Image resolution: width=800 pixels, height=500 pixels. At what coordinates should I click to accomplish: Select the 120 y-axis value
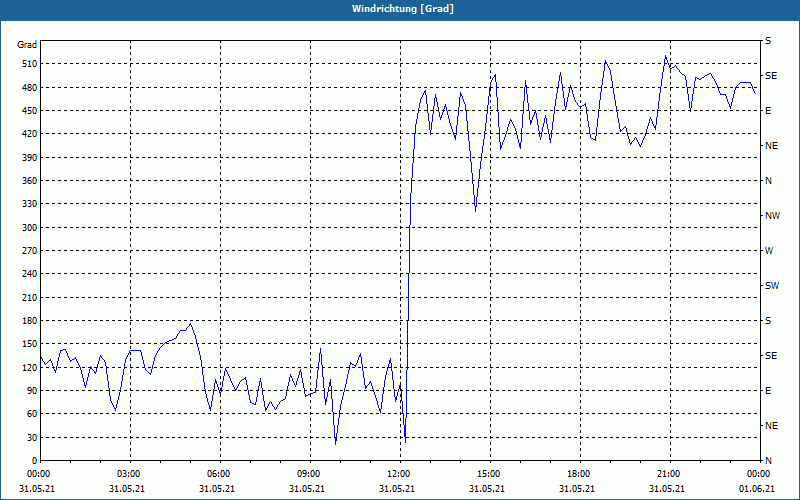(x=29, y=367)
